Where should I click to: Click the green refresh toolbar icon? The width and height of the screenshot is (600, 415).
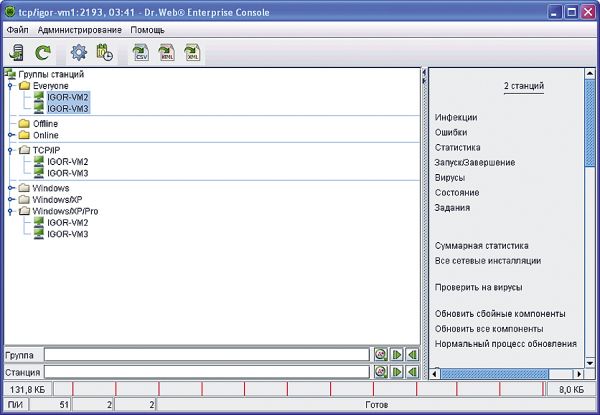coord(43,52)
